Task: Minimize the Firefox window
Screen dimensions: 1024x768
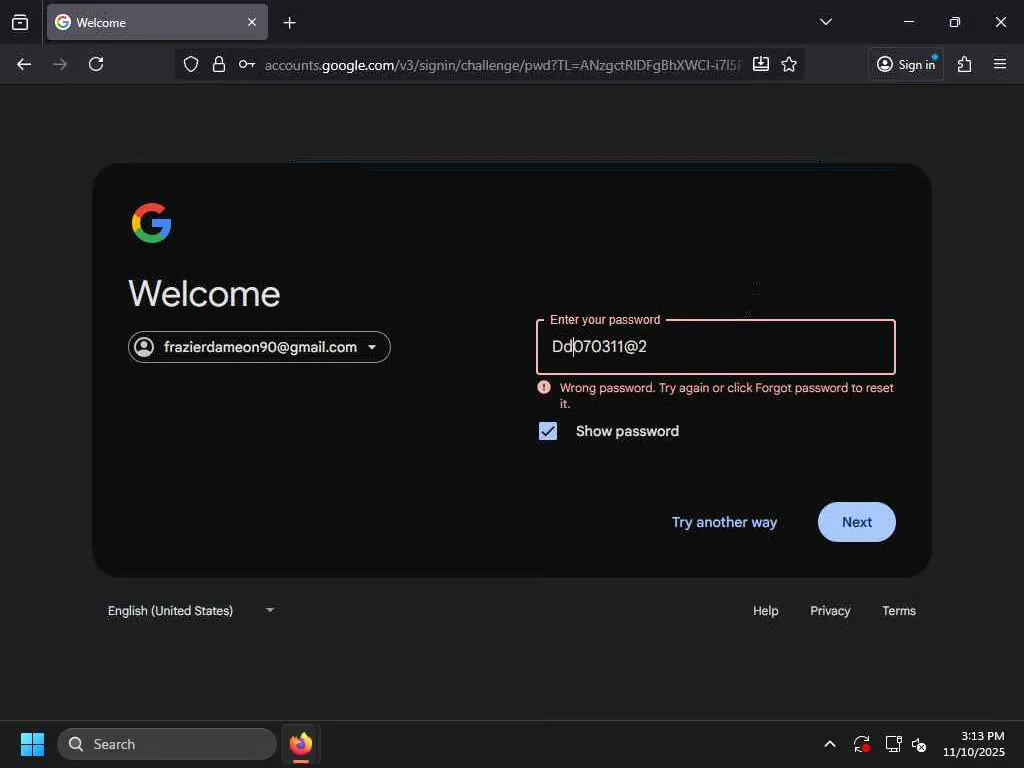Action: pos(908,22)
